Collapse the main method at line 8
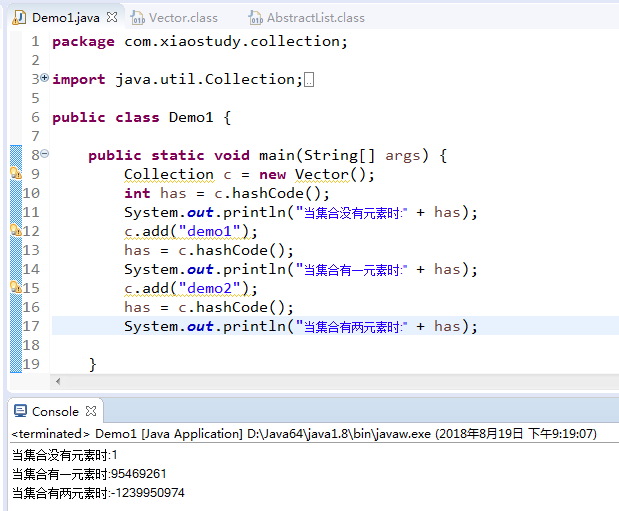Image resolution: width=619 pixels, height=511 pixels. click(45, 153)
